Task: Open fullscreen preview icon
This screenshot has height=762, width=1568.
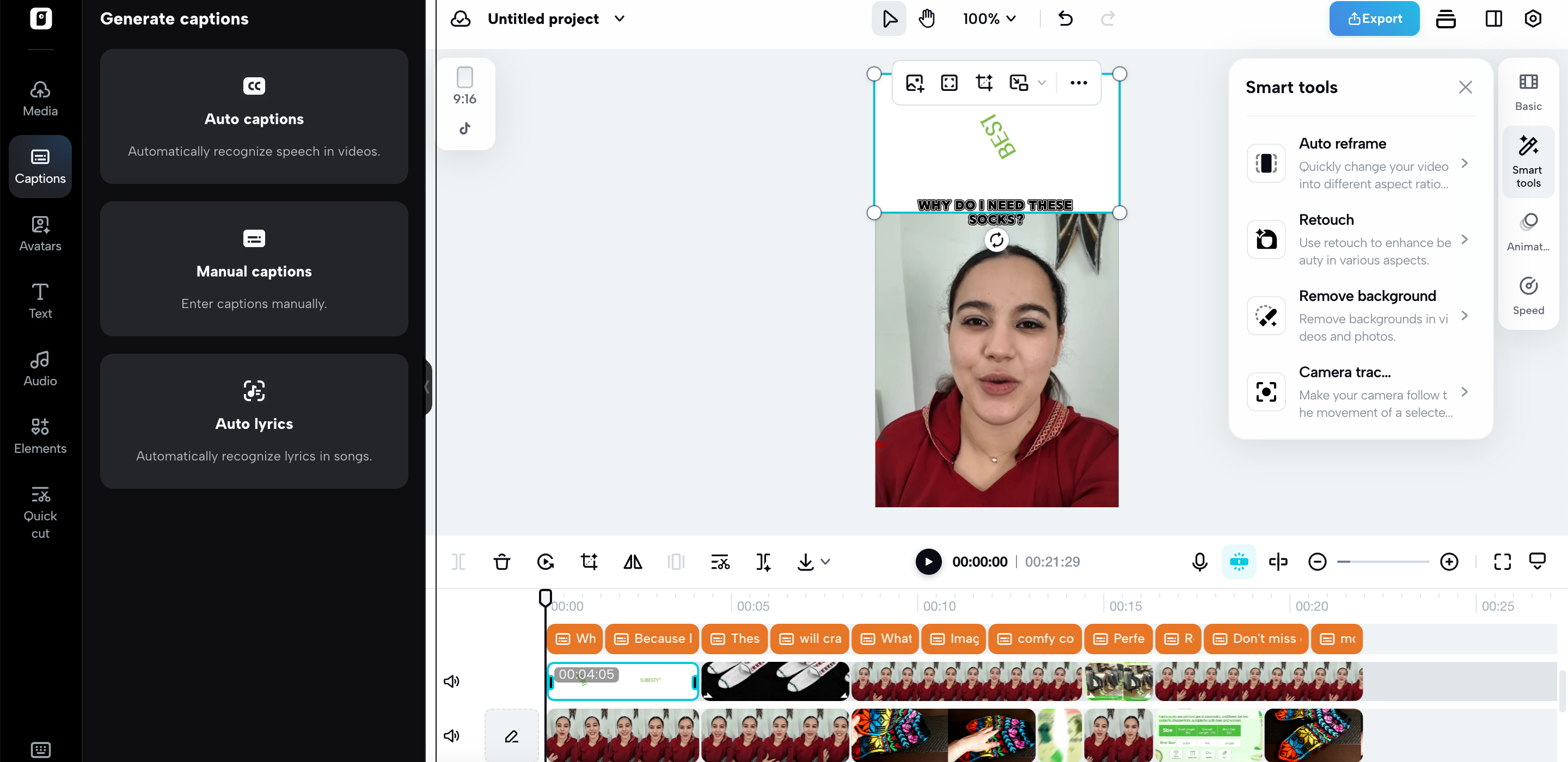Action: [1502, 562]
